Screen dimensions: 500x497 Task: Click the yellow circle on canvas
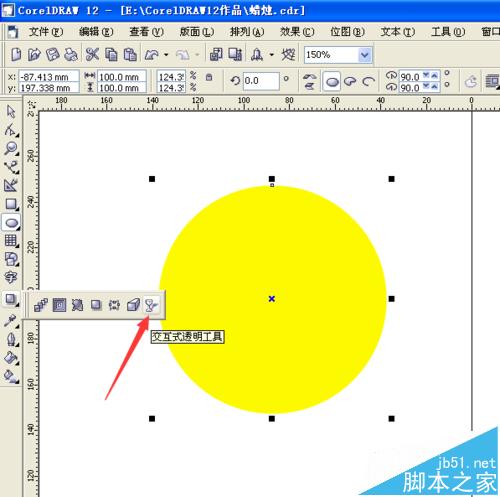click(272, 300)
